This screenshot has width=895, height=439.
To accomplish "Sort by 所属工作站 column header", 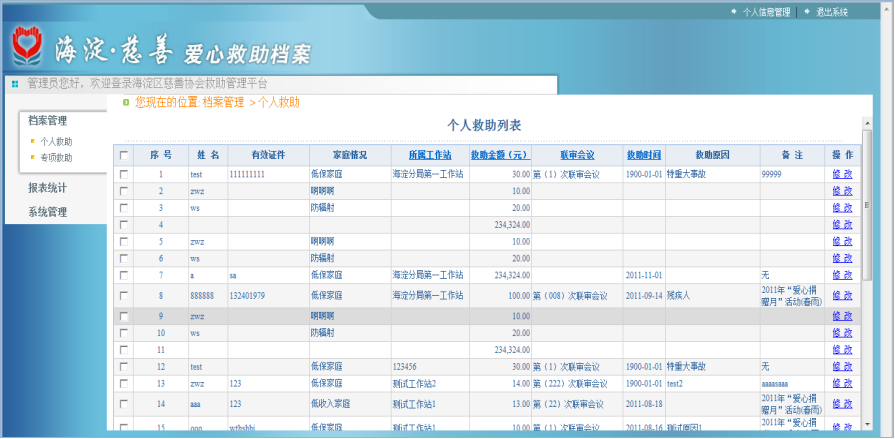I will click(430, 155).
